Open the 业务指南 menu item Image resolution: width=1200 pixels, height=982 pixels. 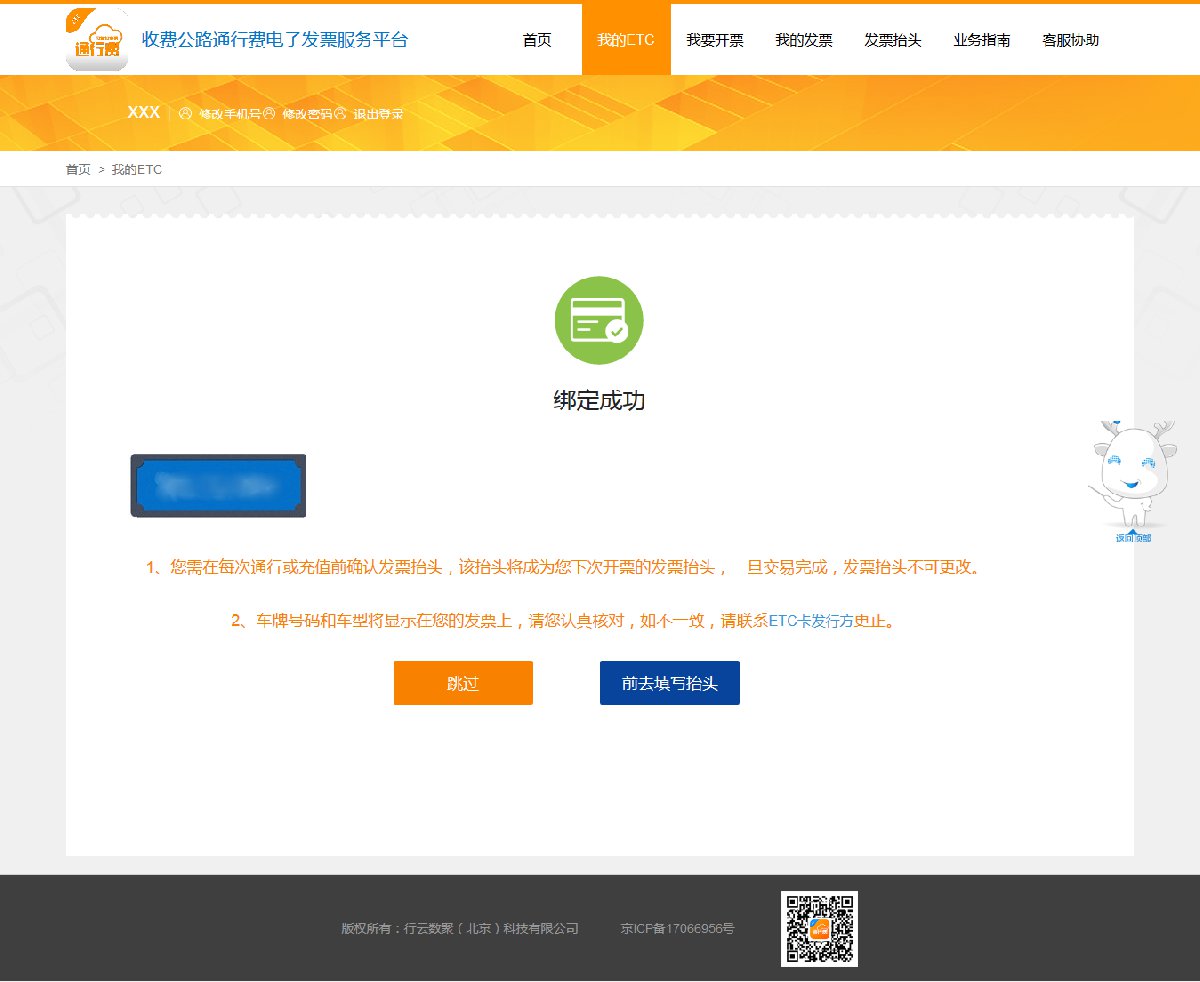982,40
